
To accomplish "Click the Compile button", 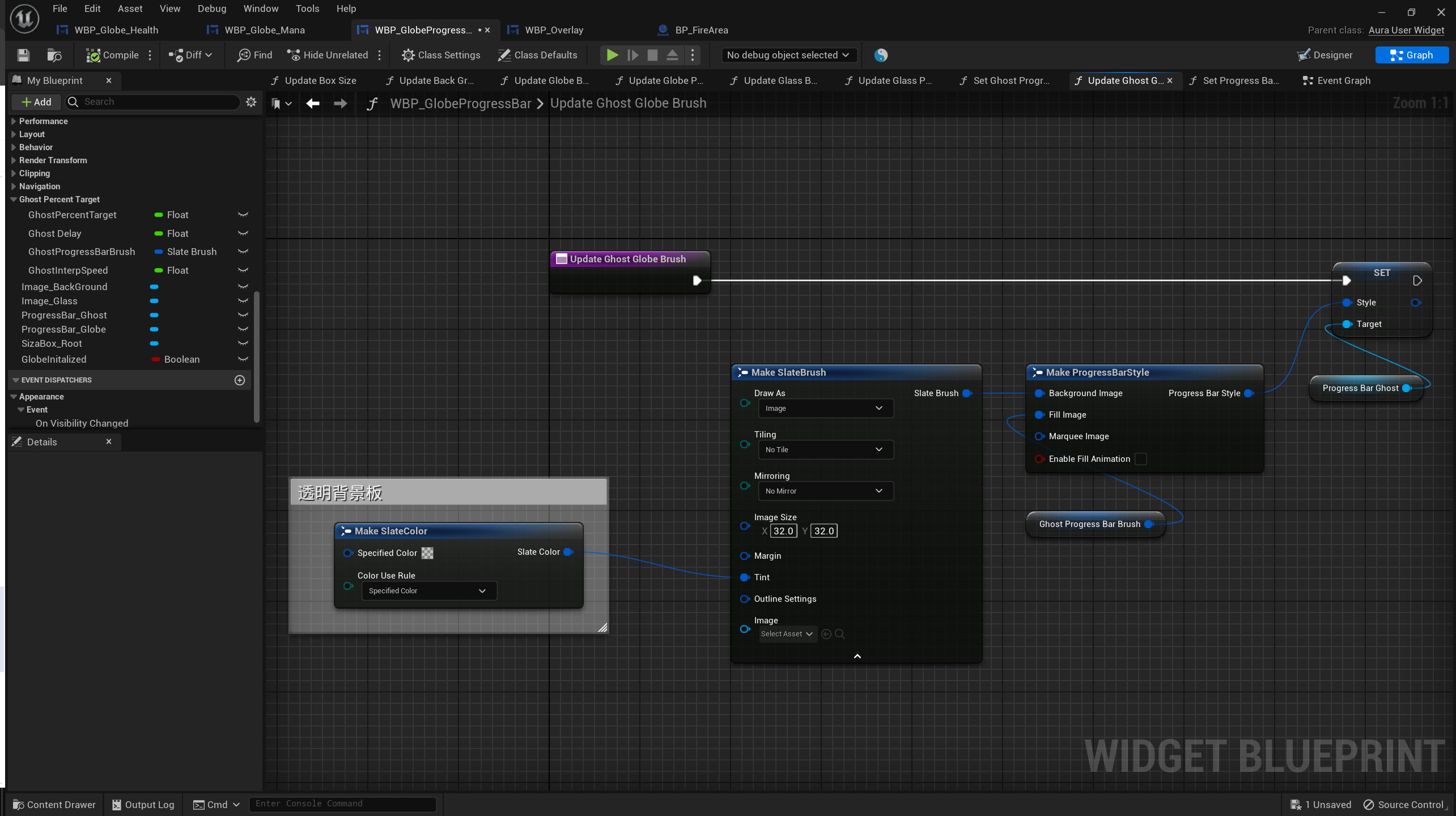I will tap(112, 55).
